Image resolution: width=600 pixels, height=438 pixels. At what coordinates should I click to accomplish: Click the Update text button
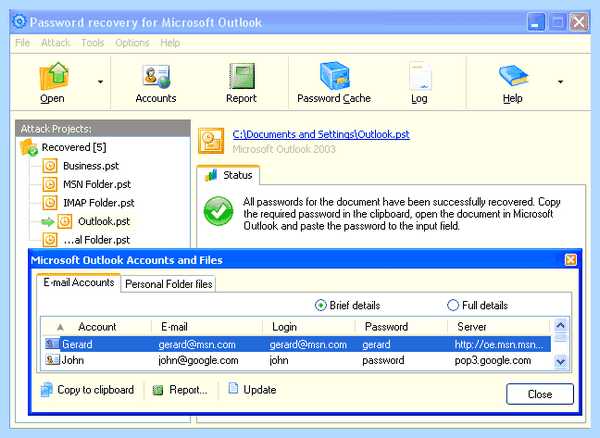coord(260,390)
